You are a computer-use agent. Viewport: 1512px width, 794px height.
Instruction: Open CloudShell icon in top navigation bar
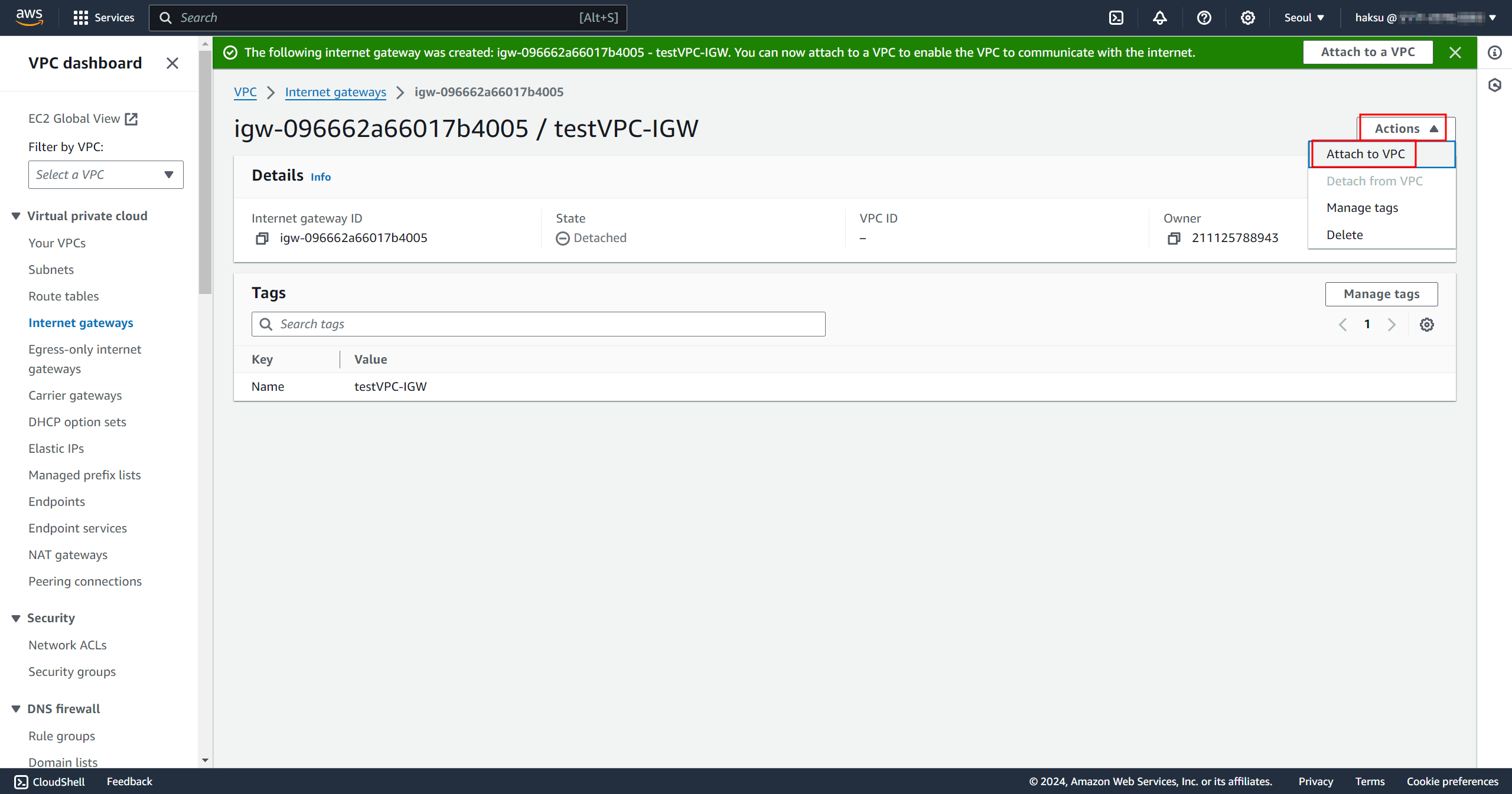click(1116, 18)
